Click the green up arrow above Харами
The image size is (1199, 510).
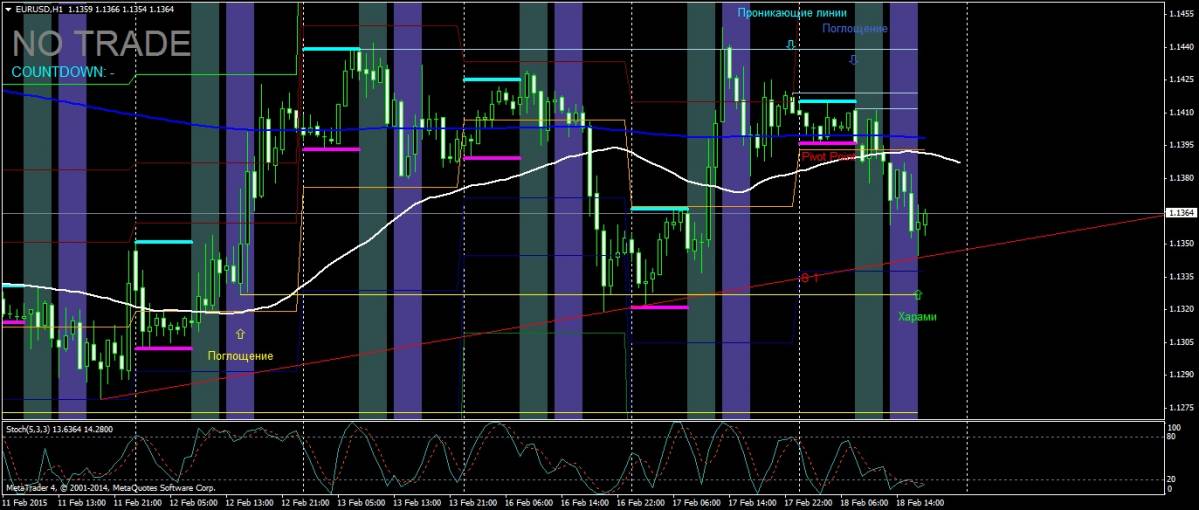918,295
